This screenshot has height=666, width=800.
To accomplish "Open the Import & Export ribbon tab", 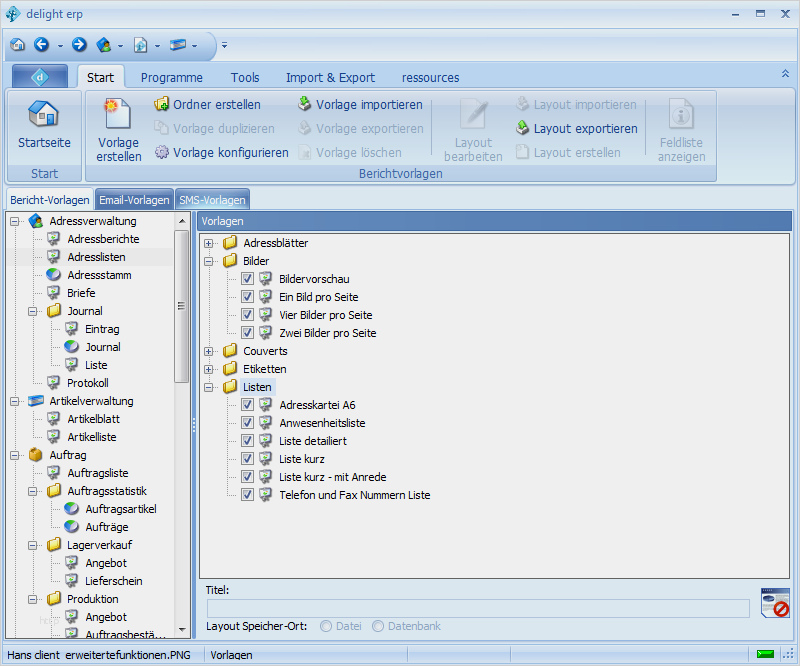I will pyautogui.click(x=330, y=78).
